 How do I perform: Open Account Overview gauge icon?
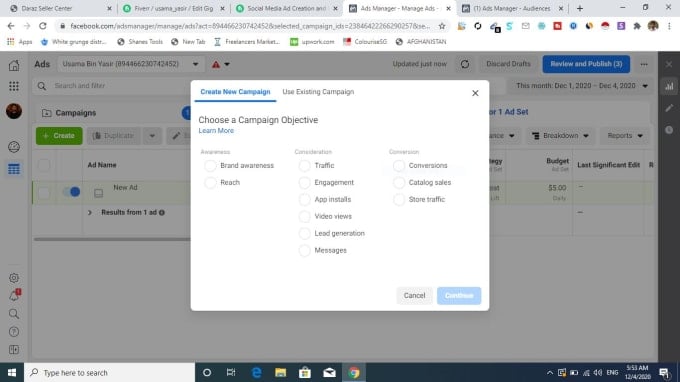tap(14, 147)
